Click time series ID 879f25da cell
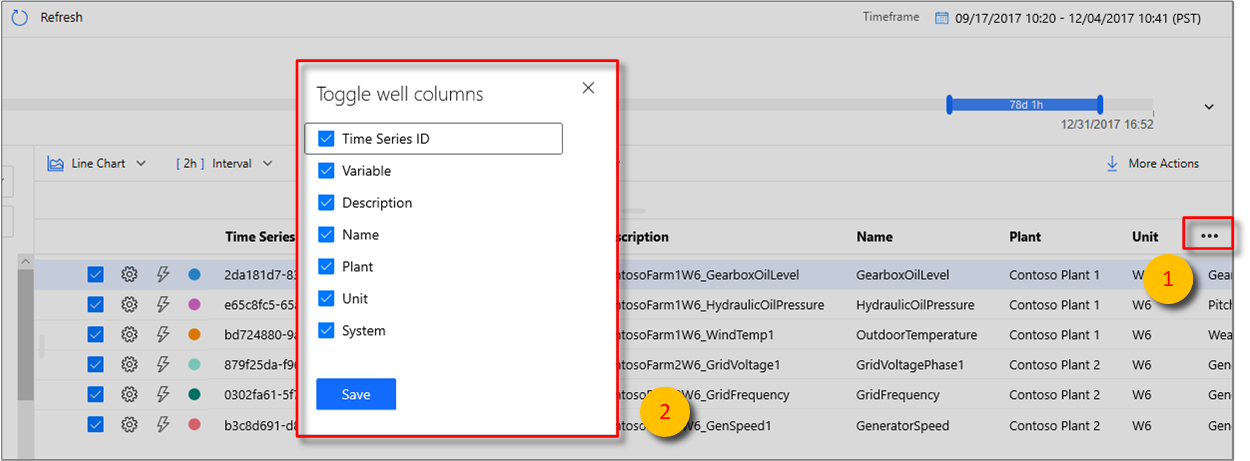The image size is (1250, 461). pyautogui.click(x=260, y=365)
